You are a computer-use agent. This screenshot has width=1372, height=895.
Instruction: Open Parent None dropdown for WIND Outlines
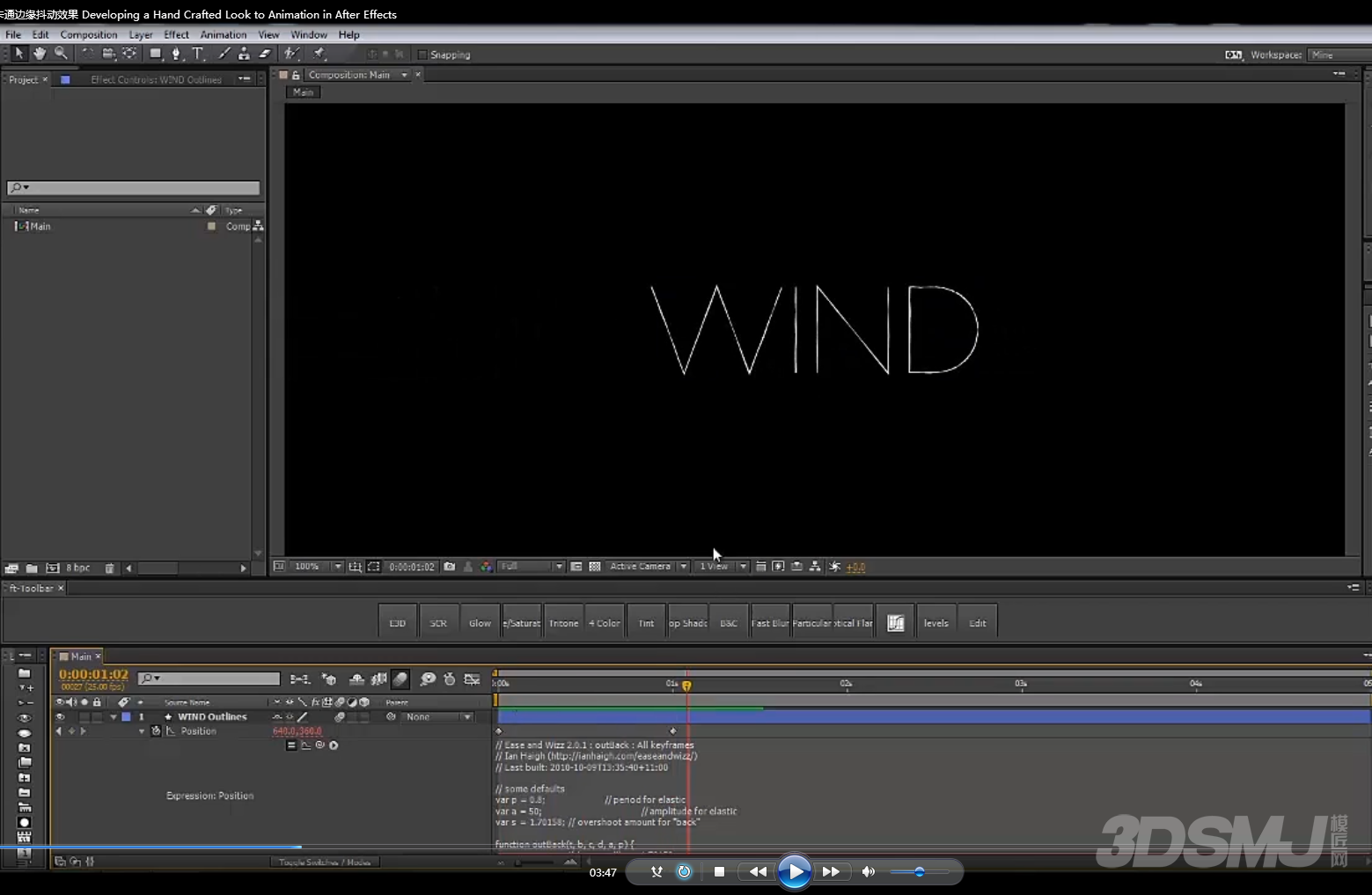(437, 717)
